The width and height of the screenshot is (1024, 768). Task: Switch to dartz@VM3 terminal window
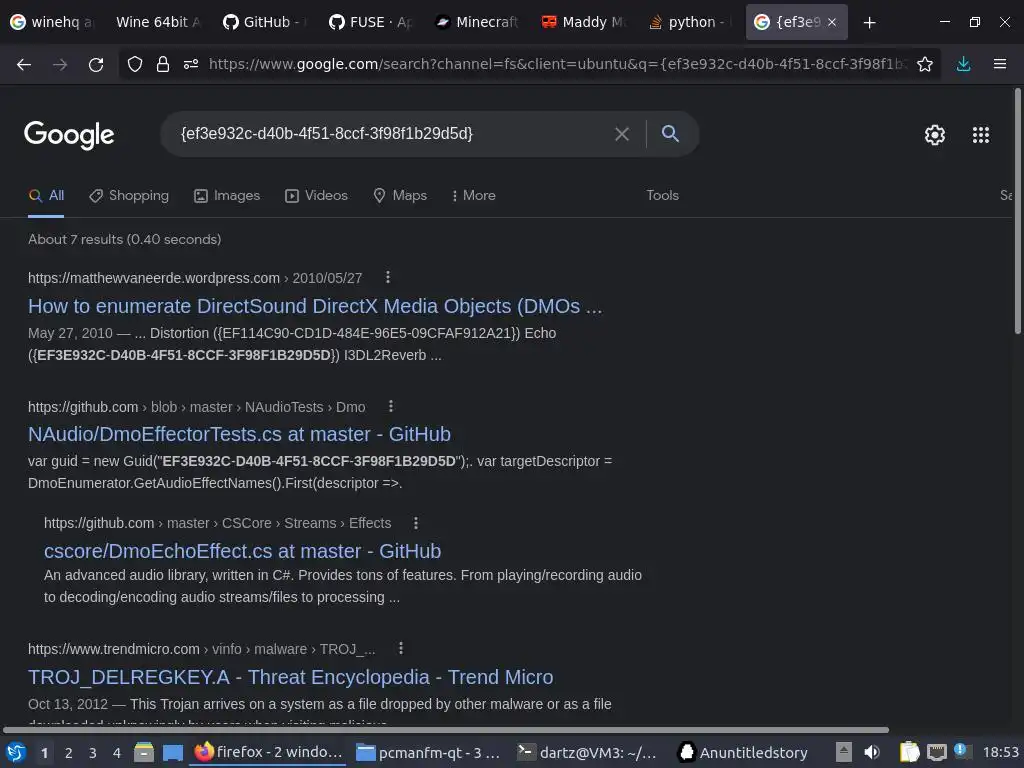[587, 752]
